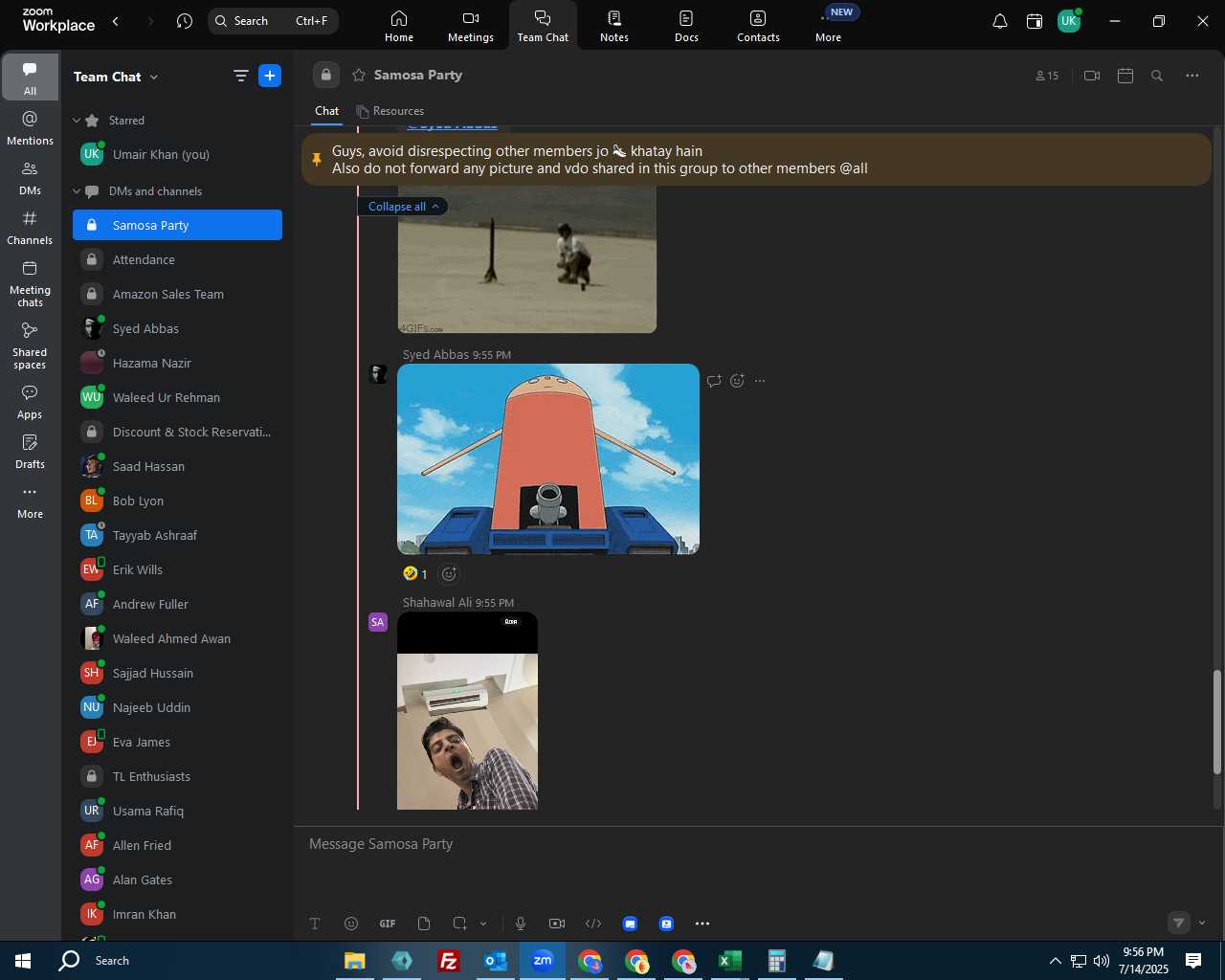
Task: Open more composer options ellipsis
Action: [x=702, y=924]
